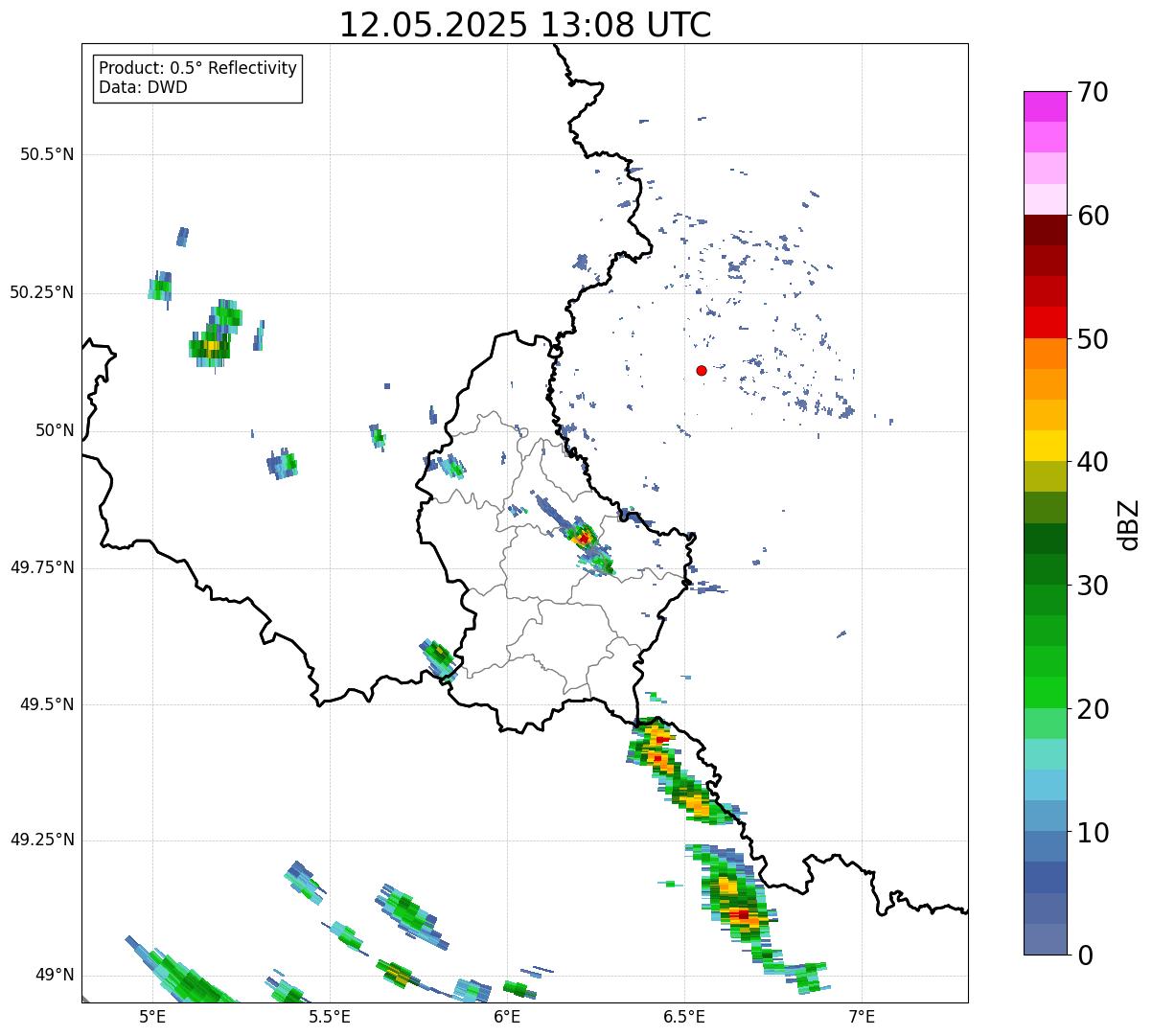Click the bright red colorbar swatch above 50

1045,322
